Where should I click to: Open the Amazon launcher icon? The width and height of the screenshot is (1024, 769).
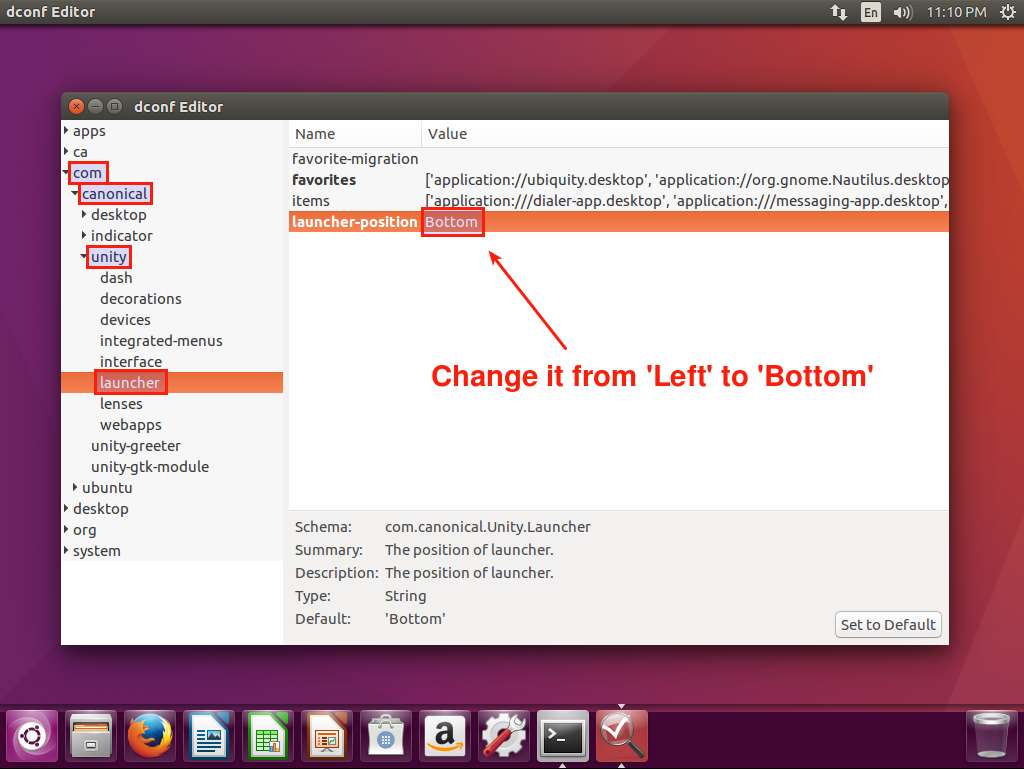pos(445,736)
